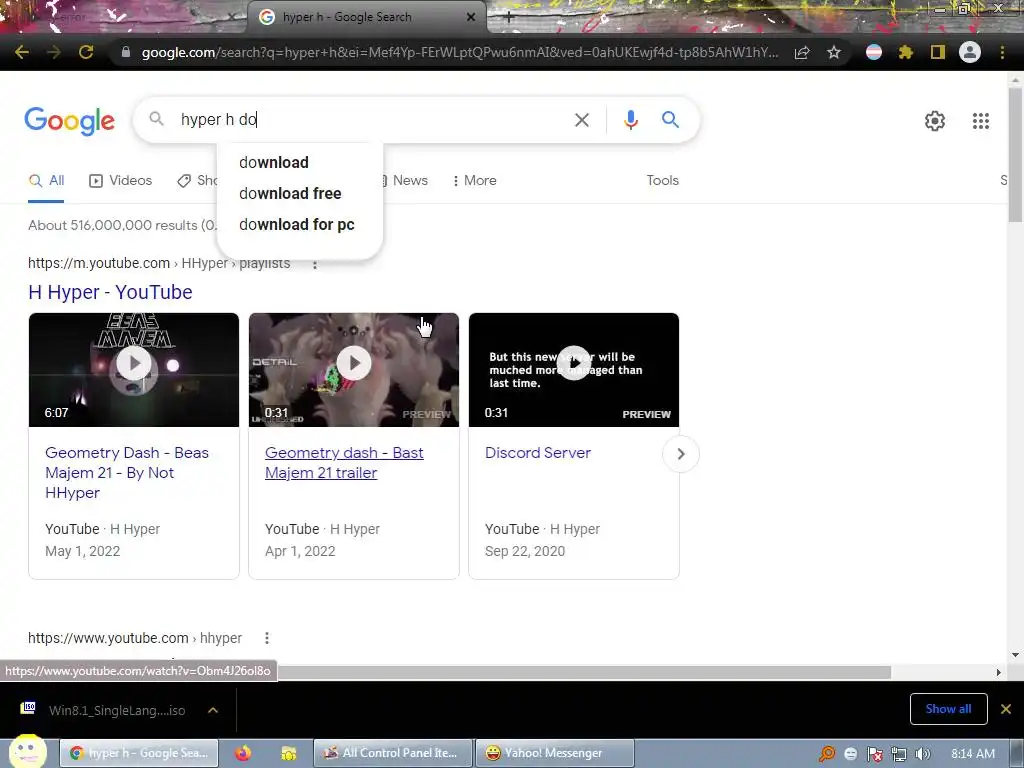Select the All results tab

click(x=46, y=181)
